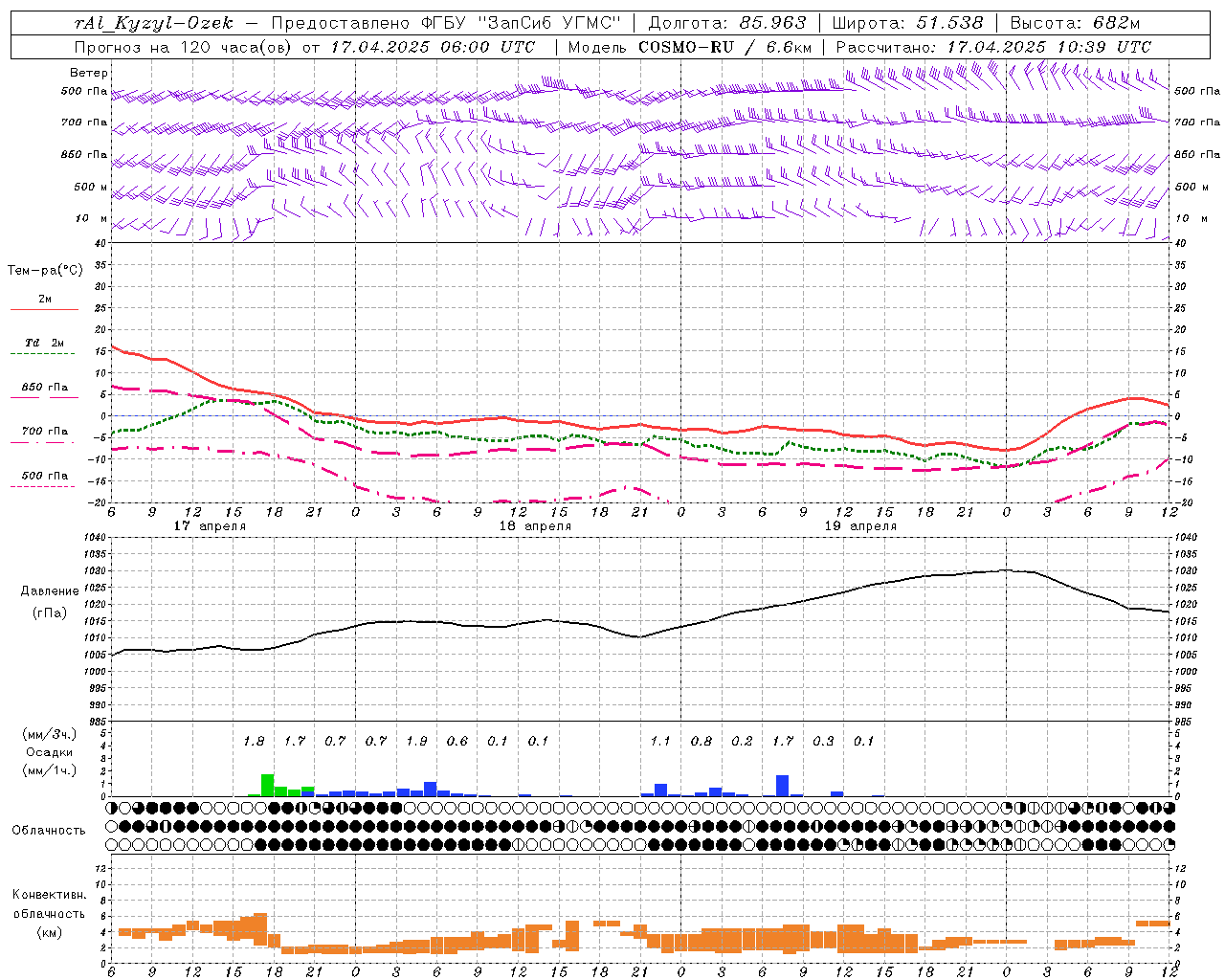The height and width of the screenshot is (980, 1225).
Task: Click the 19 апреля date label
Action: point(860,526)
